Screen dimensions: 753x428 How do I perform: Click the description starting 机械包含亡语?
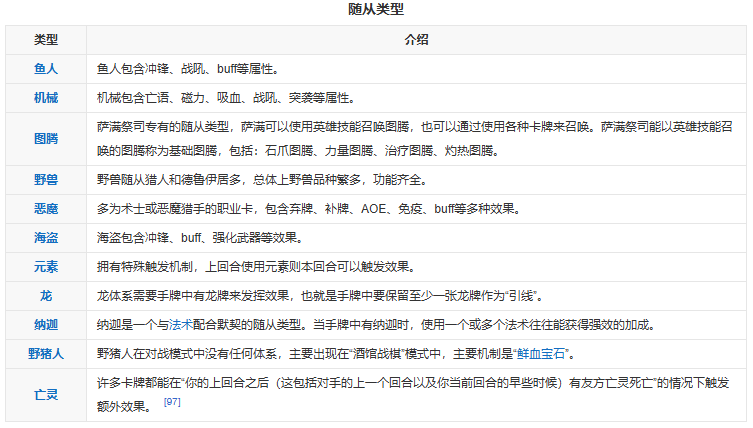coord(226,98)
